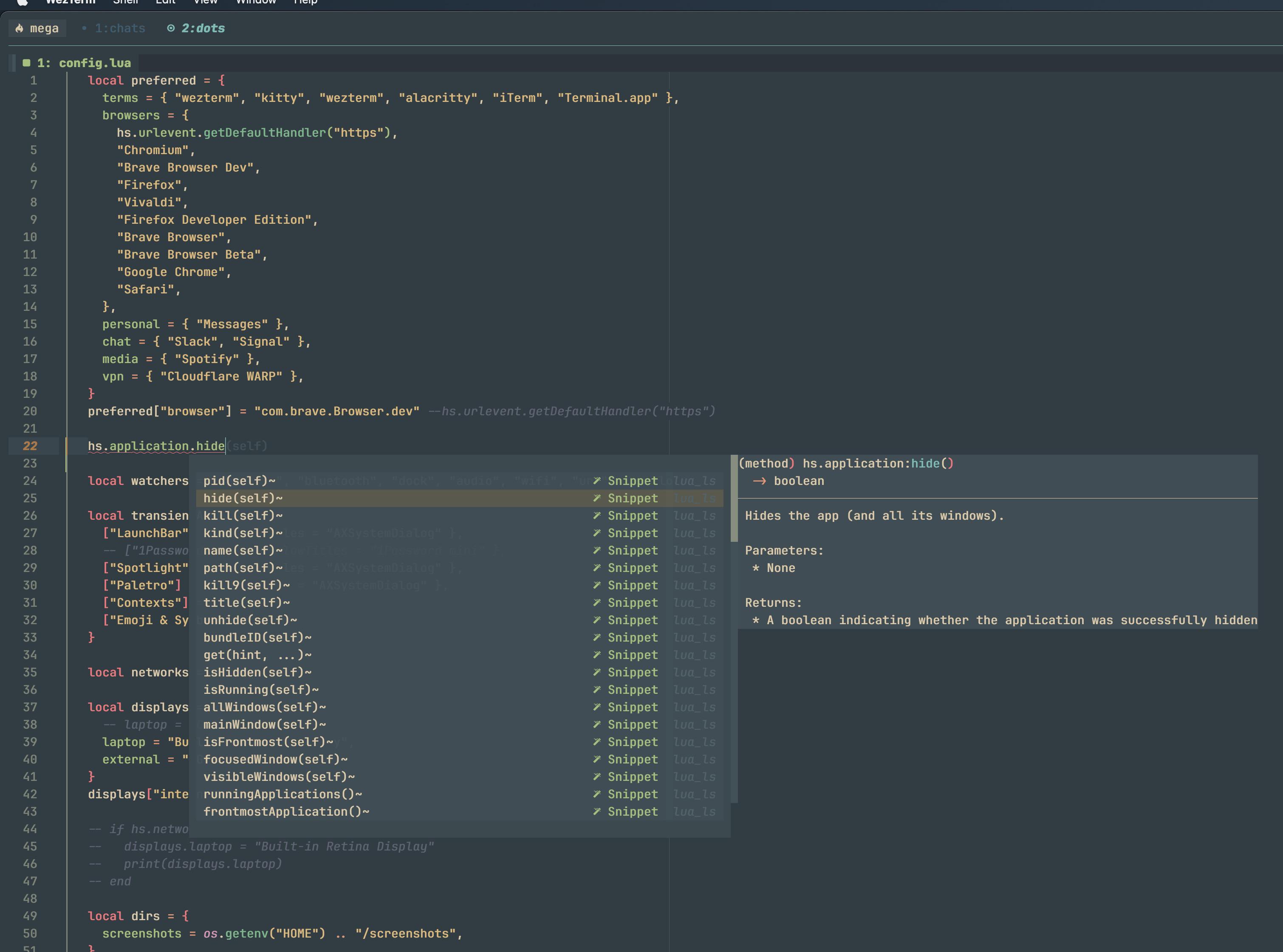The image size is (1283, 952).
Task: Open the Window menu
Action: 256,2
